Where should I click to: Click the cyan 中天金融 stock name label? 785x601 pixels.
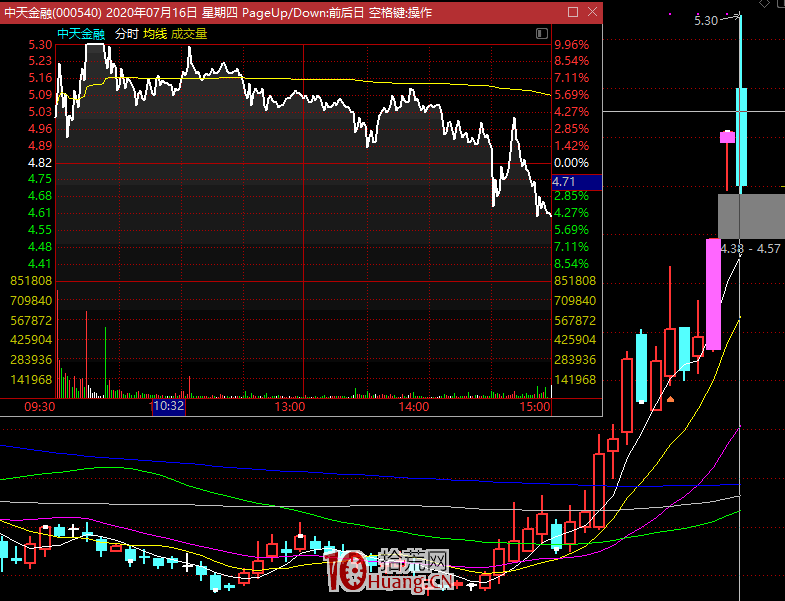coord(81,33)
